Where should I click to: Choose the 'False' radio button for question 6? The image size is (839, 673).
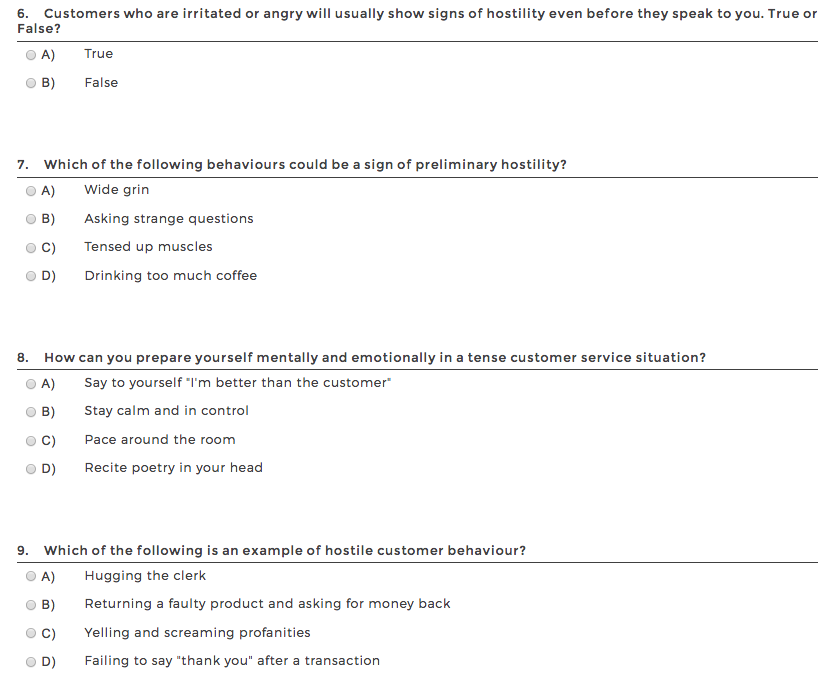pyautogui.click(x=31, y=83)
